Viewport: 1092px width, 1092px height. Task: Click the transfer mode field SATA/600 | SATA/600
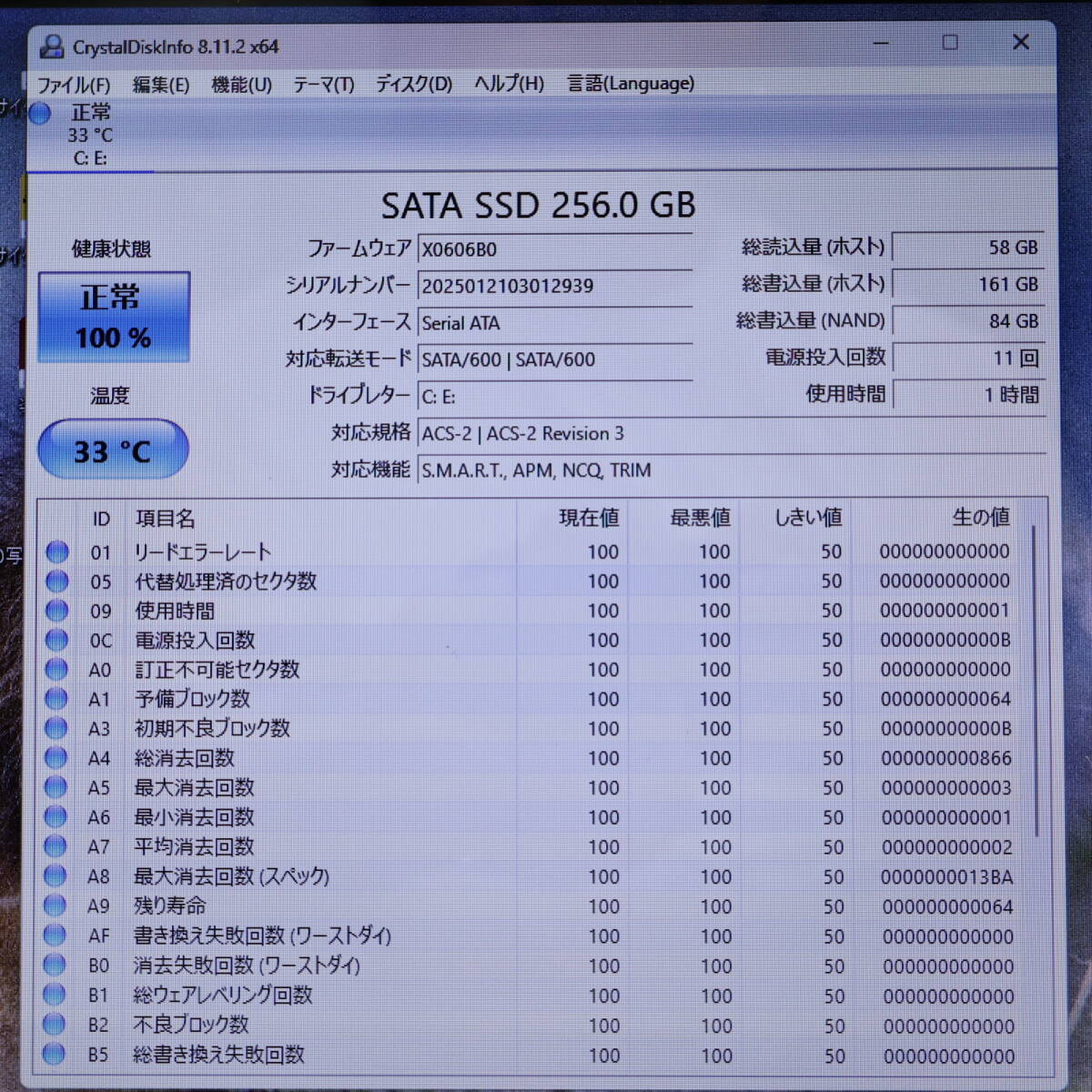(554, 359)
